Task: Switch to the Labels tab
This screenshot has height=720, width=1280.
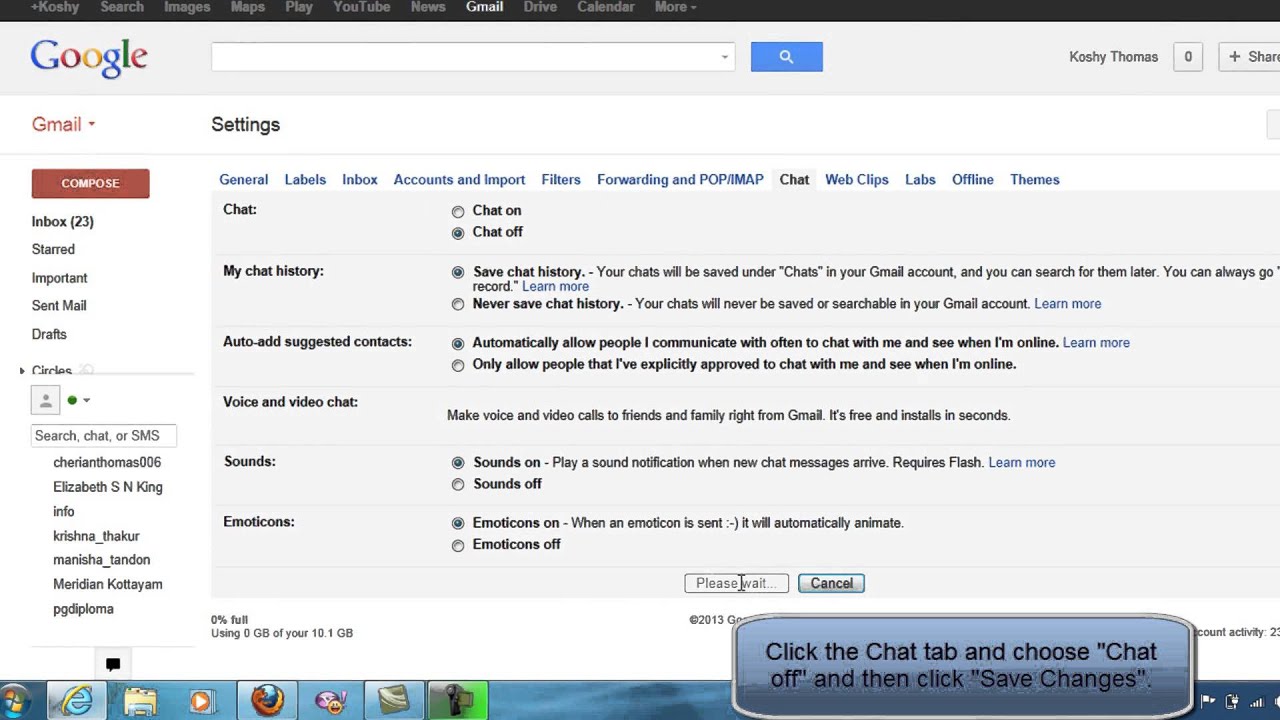Action: (305, 180)
